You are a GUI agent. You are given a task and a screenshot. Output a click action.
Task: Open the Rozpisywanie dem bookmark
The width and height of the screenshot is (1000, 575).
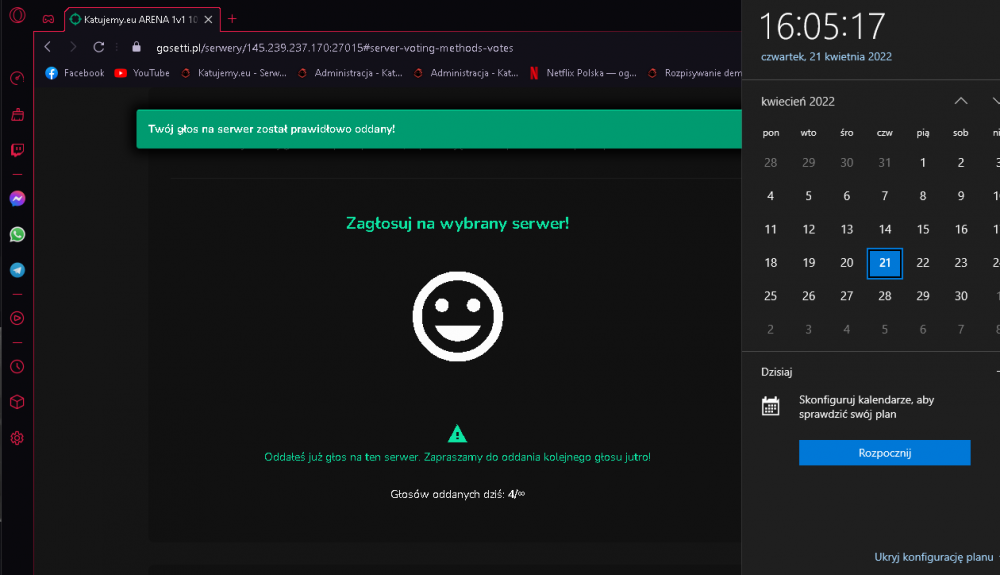pos(695,73)
